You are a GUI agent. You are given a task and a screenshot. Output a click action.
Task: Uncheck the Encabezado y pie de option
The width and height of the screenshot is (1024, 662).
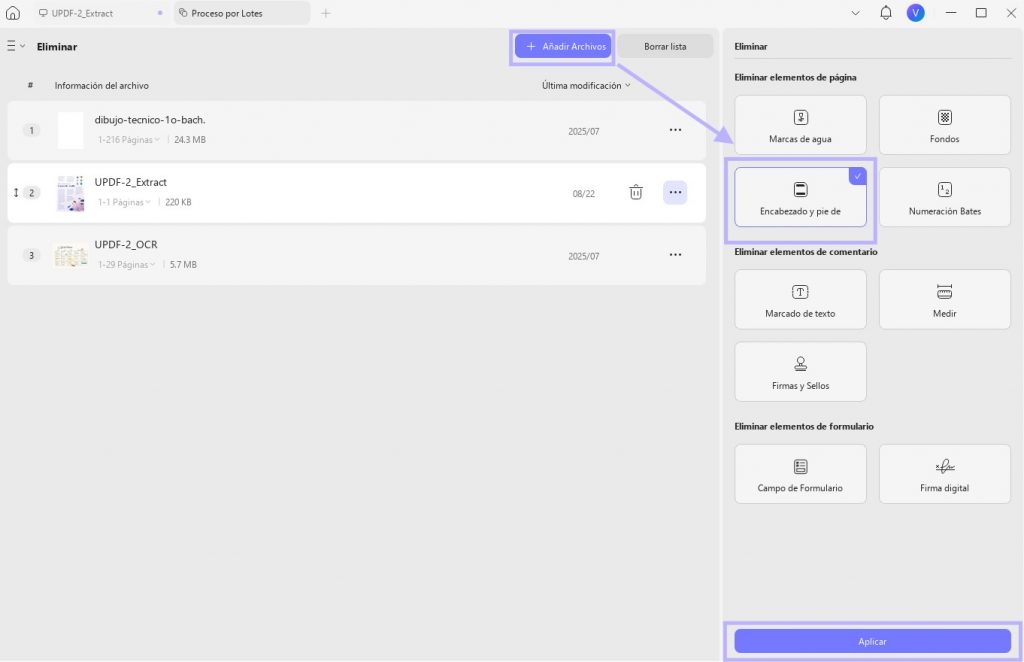pos(800,197)
